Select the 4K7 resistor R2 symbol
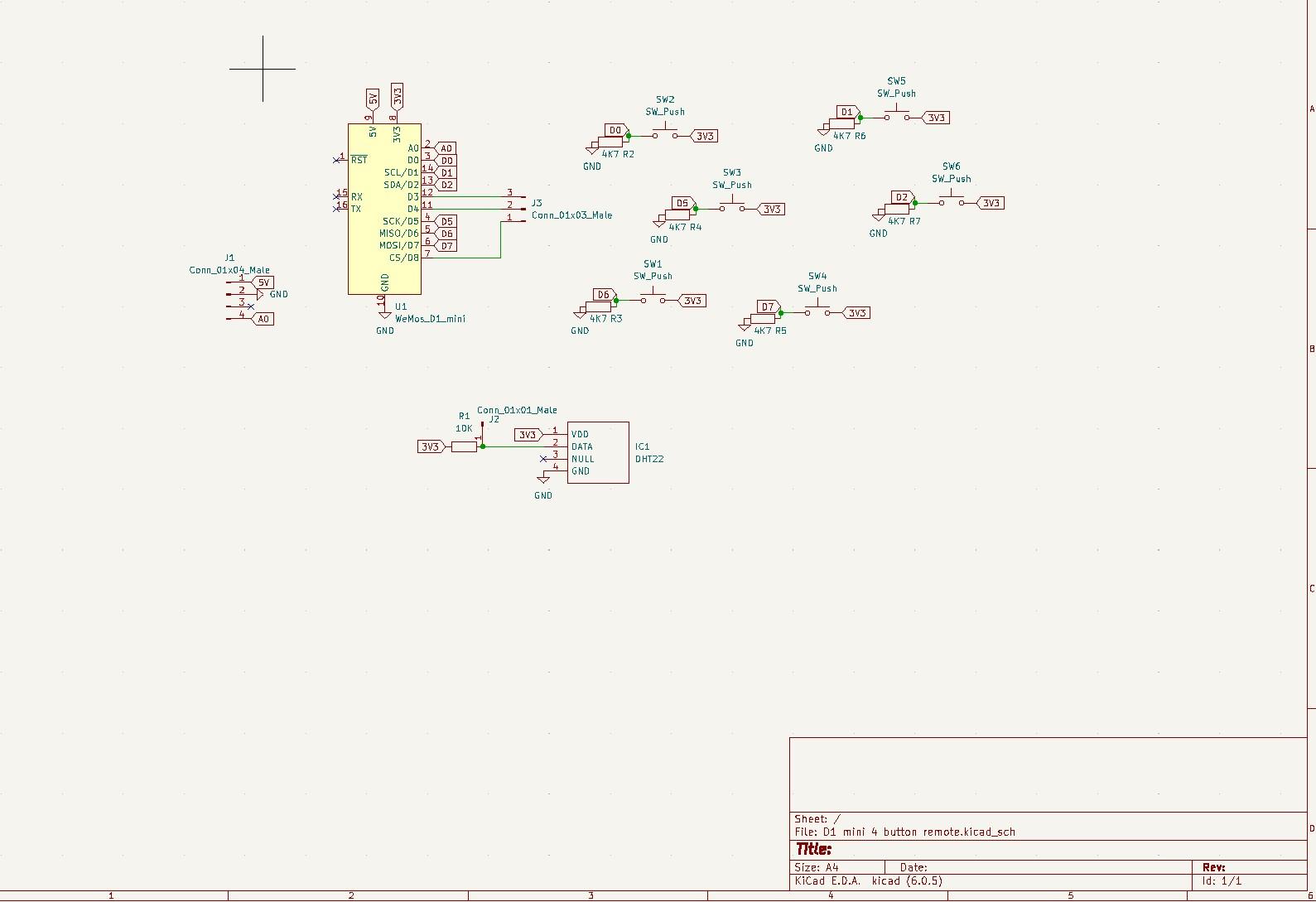Viewport: 1316px width, 902px height. tap(611, 142)
